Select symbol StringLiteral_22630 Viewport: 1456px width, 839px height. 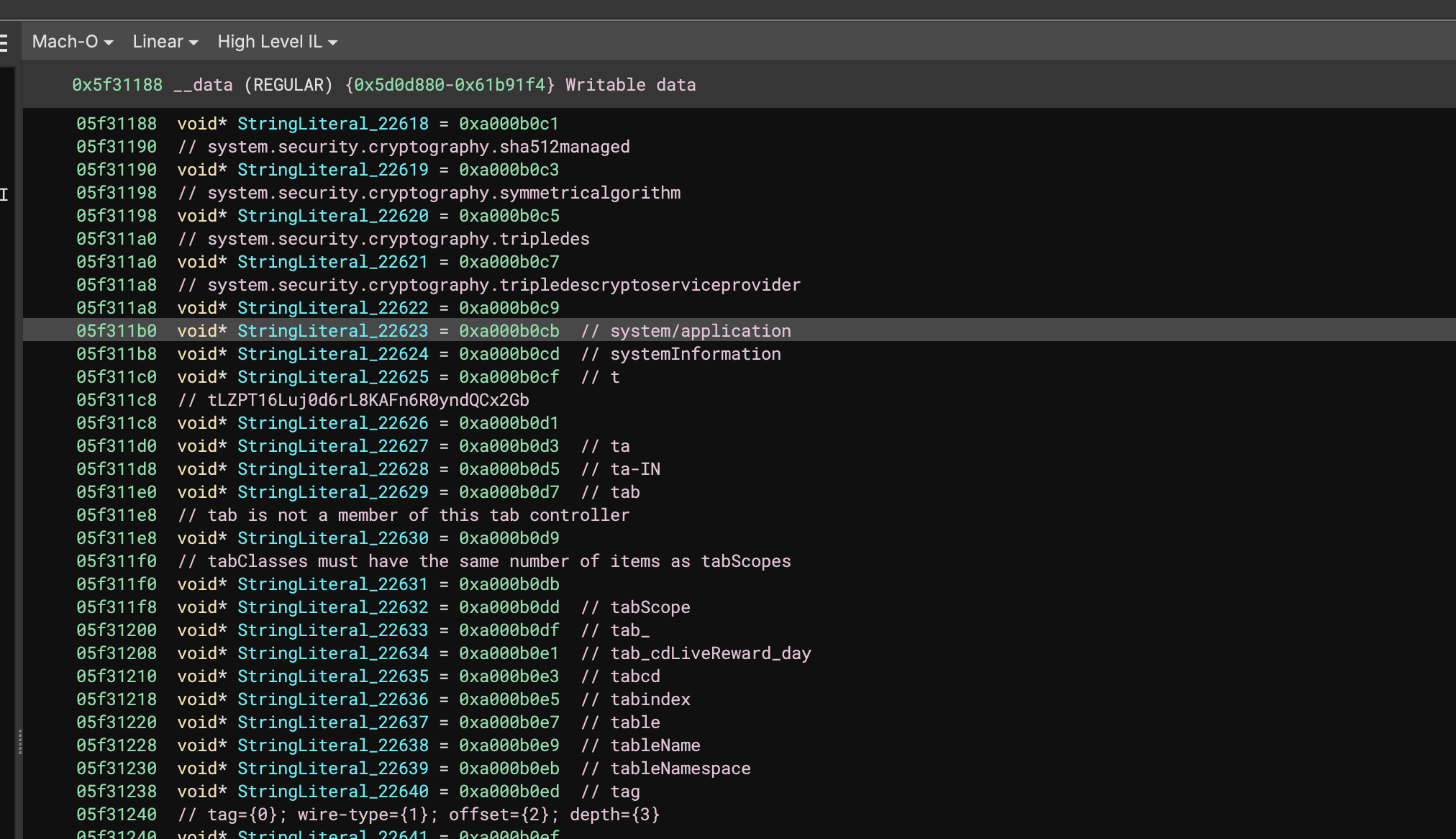pos(333,538)
